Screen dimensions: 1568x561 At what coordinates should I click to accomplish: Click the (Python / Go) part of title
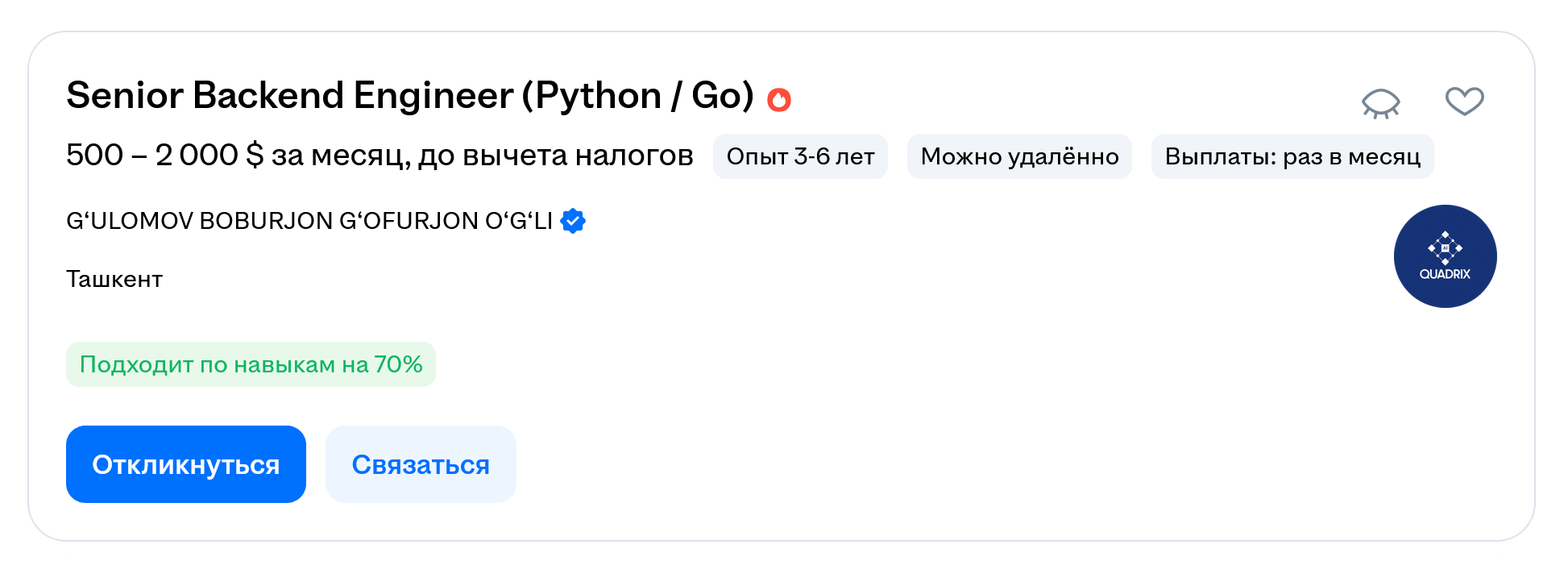point(637,96)
